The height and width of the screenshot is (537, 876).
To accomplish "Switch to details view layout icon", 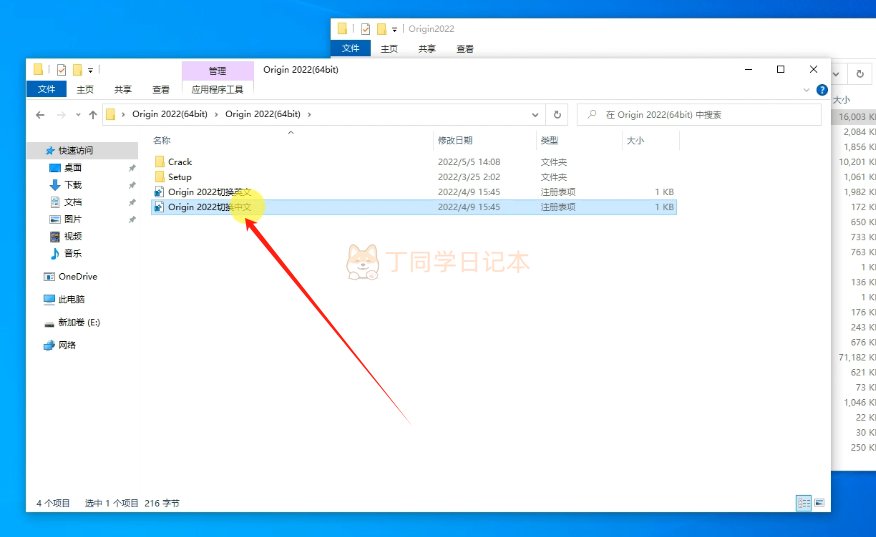I will [804, 503].
